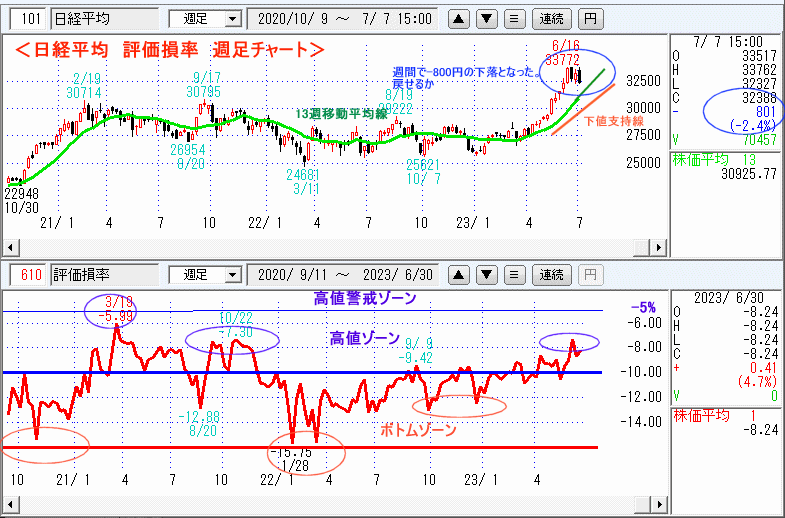Click the 円 button in the top chart toolbar

tap(591, 19)
